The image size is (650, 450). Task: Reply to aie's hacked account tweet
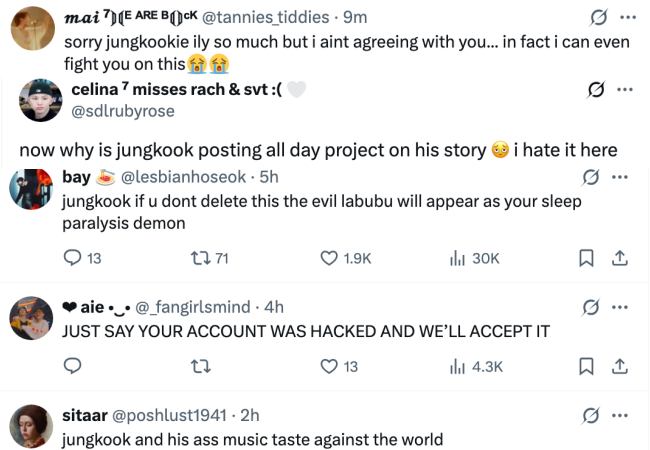click(x=71, y=366)
